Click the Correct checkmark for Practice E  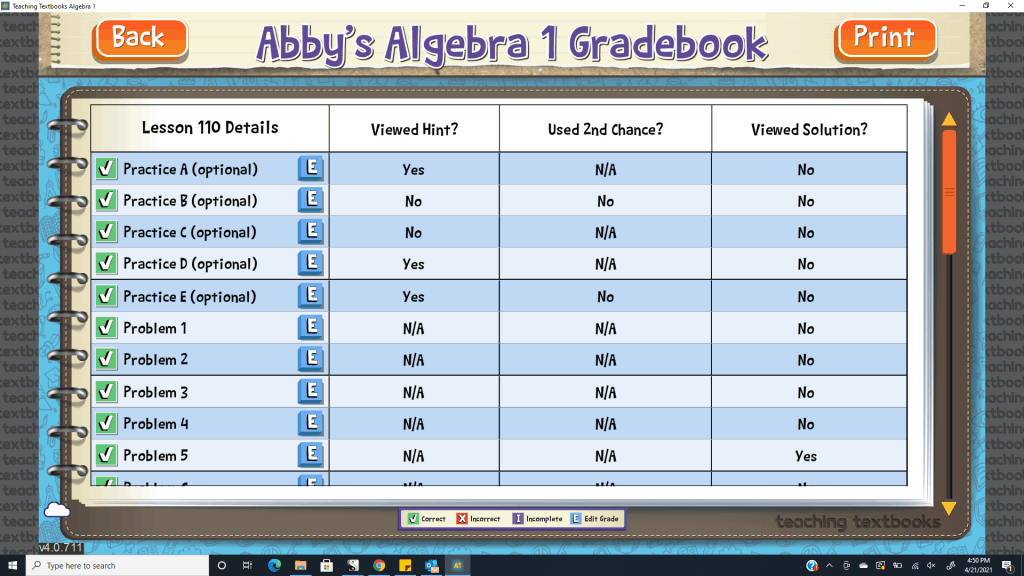pyautogui.click(x=106, y=296)
